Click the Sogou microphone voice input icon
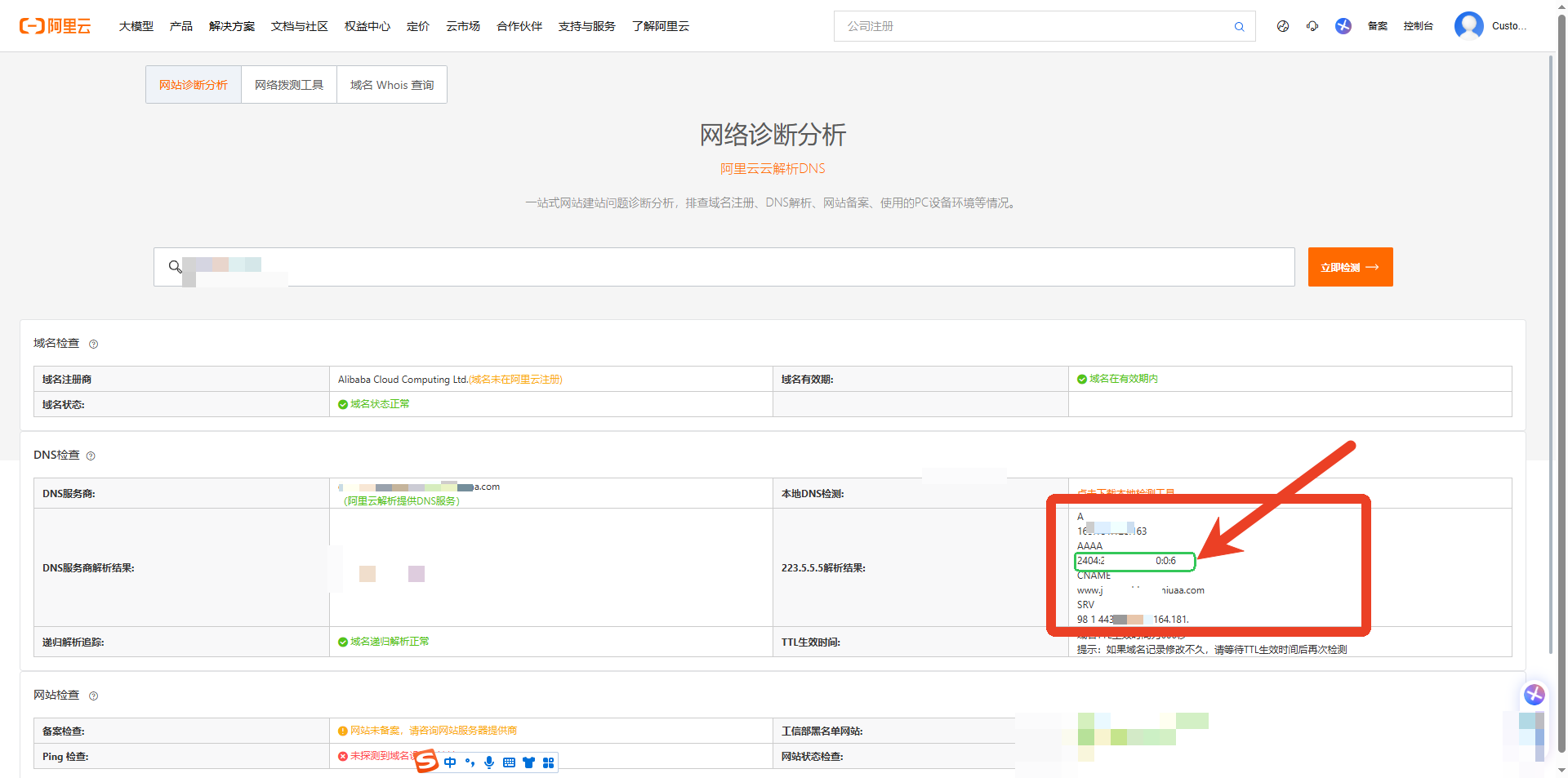Viewport: 1568px width, 778px height. [489, 762]
